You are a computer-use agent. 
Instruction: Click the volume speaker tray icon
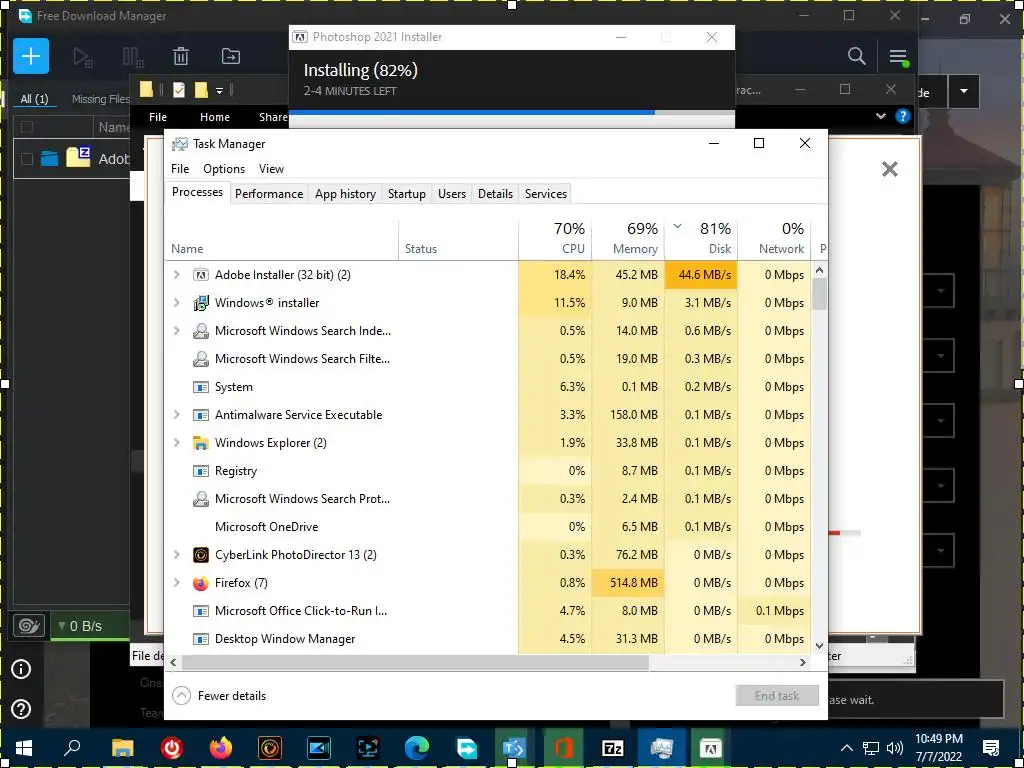coord(895,748)
